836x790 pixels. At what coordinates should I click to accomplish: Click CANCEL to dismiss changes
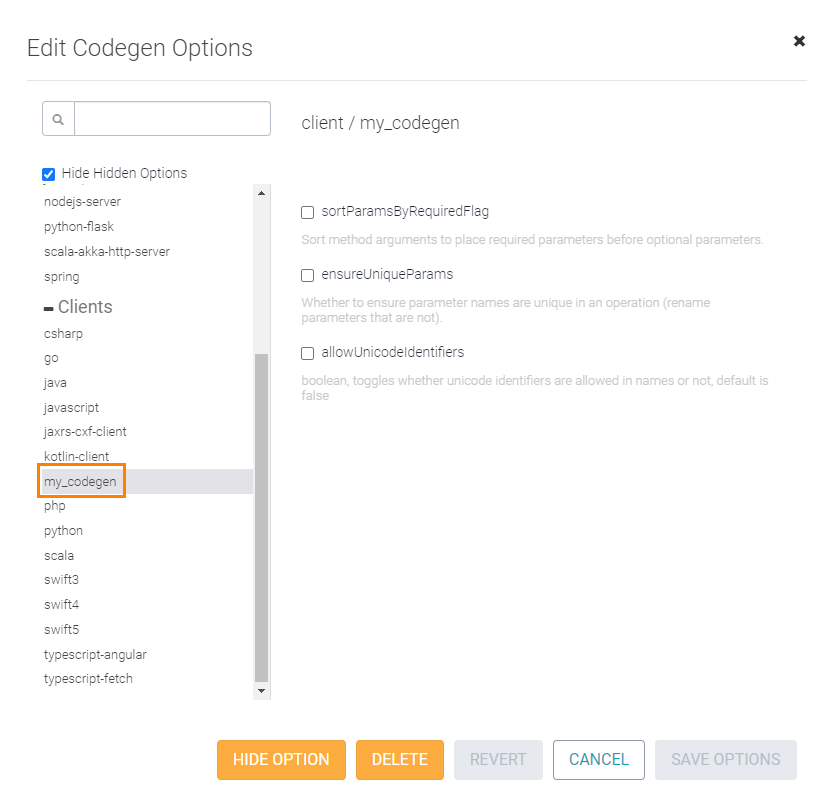598,760
